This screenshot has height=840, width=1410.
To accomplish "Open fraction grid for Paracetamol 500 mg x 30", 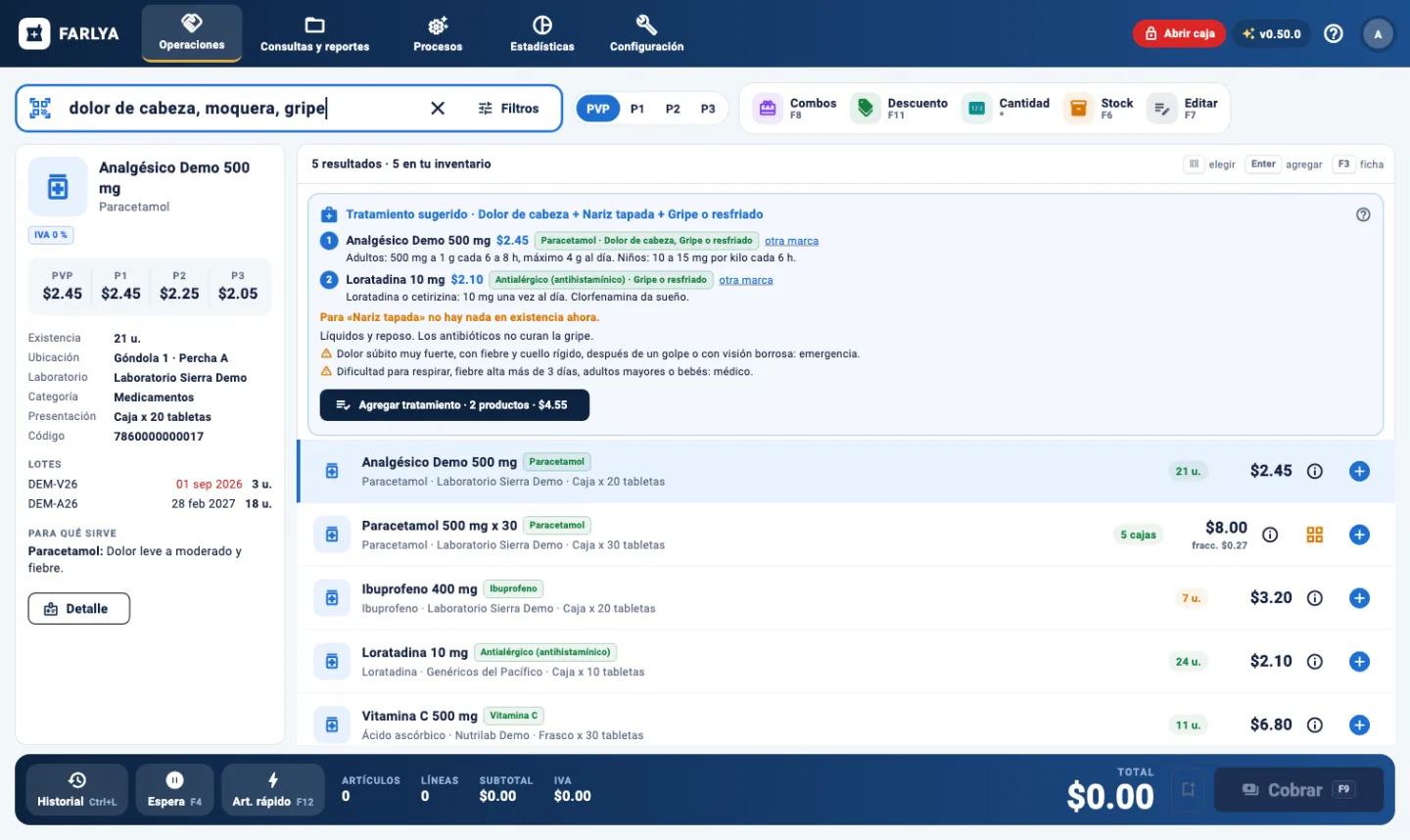I will [1314, 535].
